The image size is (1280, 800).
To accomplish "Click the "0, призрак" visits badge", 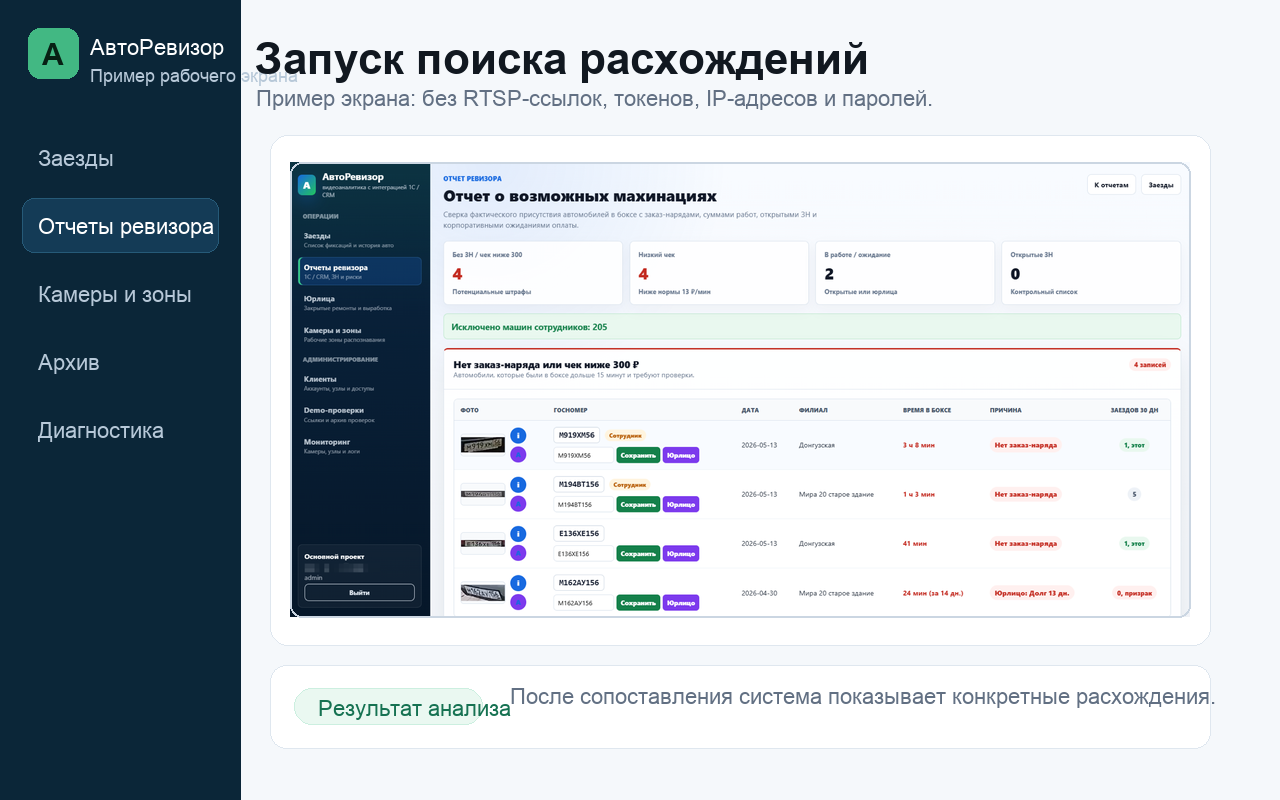I will click(1134, 592).
